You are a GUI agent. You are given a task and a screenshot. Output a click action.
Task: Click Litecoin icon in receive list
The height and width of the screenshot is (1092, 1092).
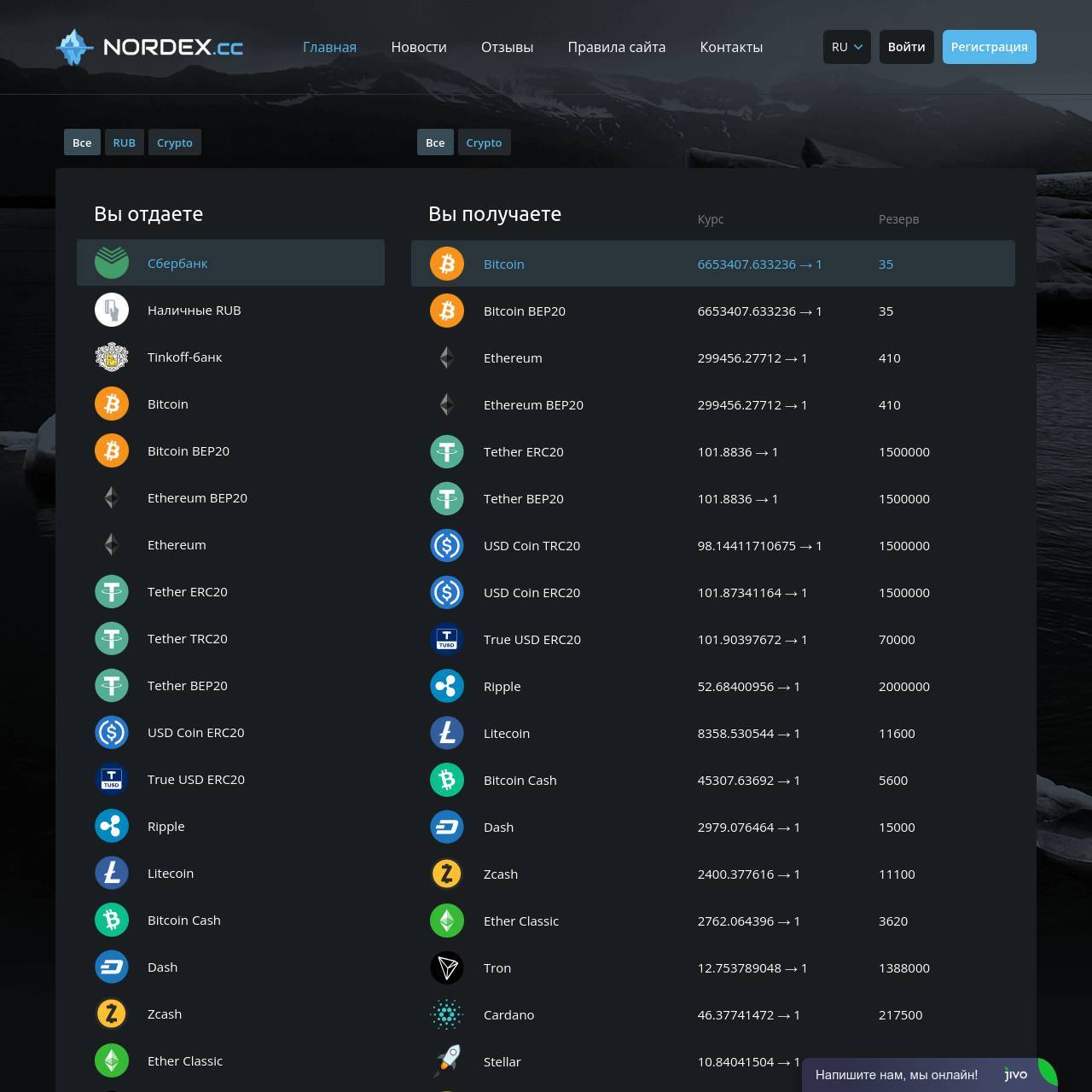coord(447,733)
